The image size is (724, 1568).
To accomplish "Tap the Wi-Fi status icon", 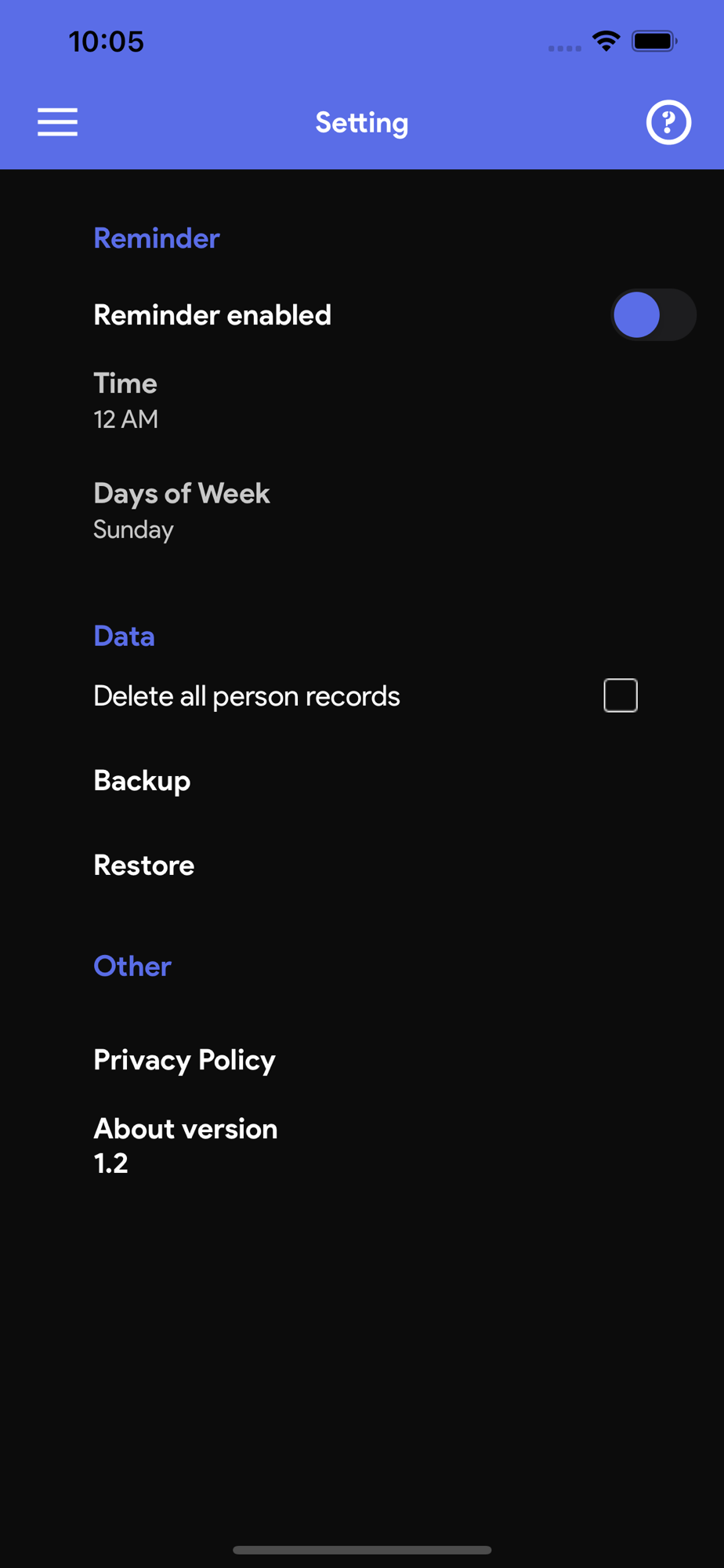I will (606, 41).
